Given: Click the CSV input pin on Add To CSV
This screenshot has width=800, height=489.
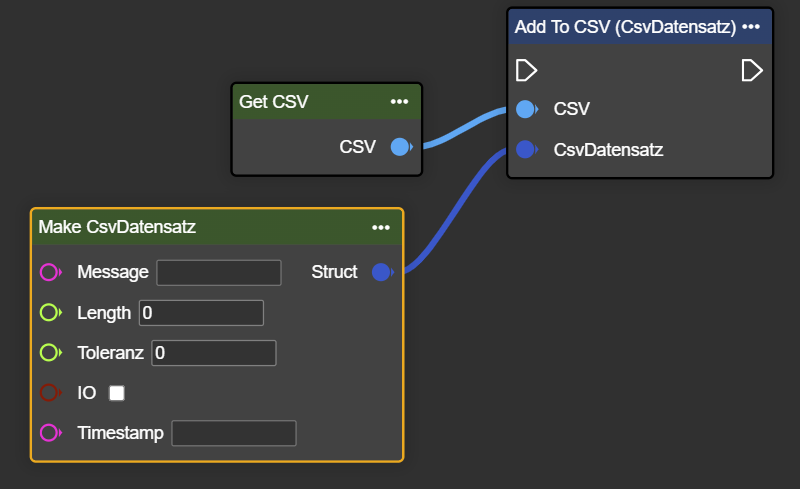Looking at the screenshot, I should click(526, 109).
